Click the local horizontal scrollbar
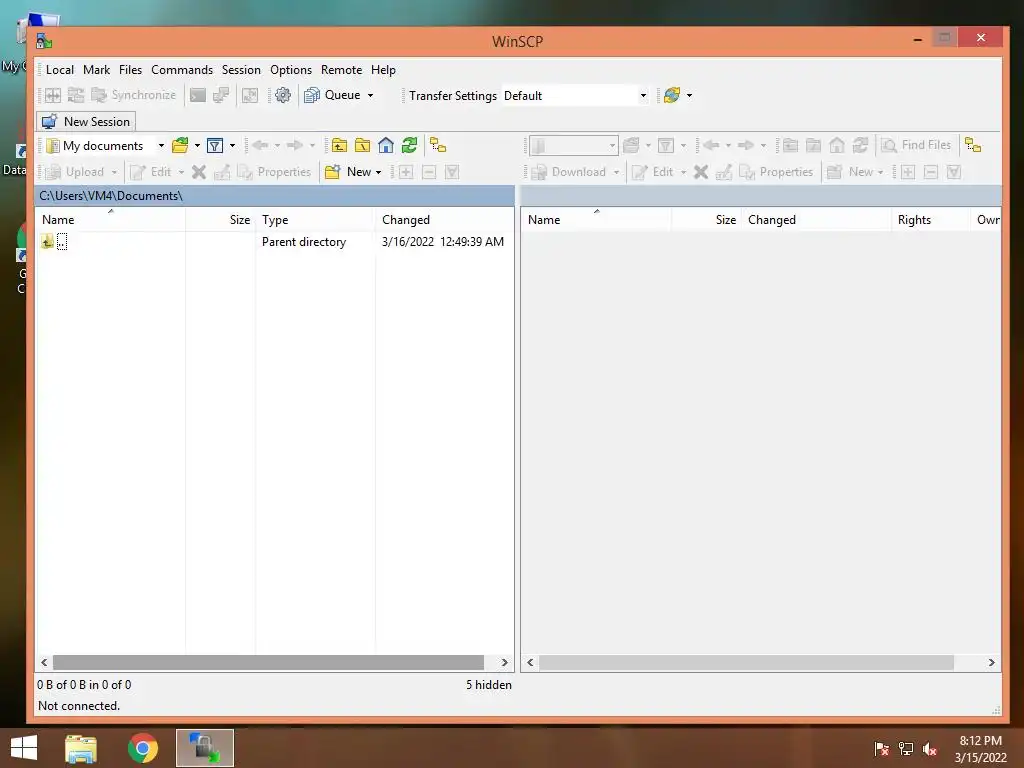 click(x=268, y=662)
